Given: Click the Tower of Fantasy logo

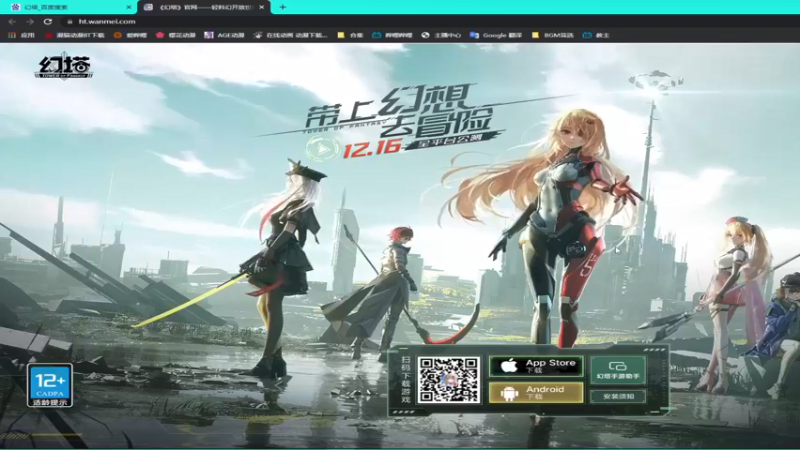Looking at the screenshot, I should click(x=64, y=66).
